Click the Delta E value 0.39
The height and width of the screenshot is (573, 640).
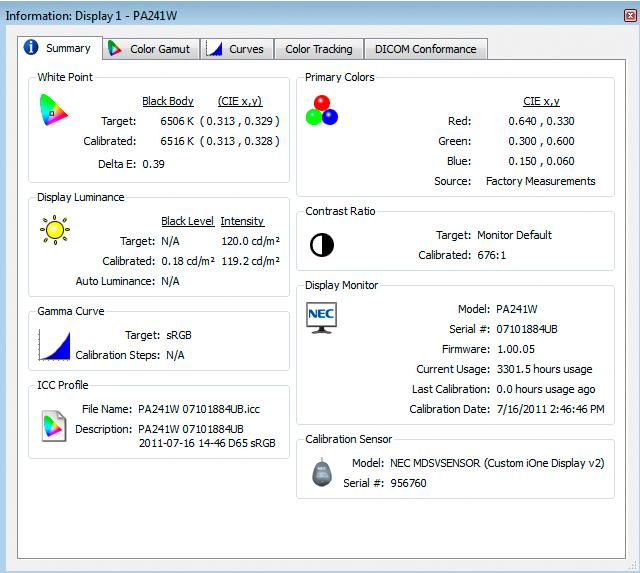(153, 164)
